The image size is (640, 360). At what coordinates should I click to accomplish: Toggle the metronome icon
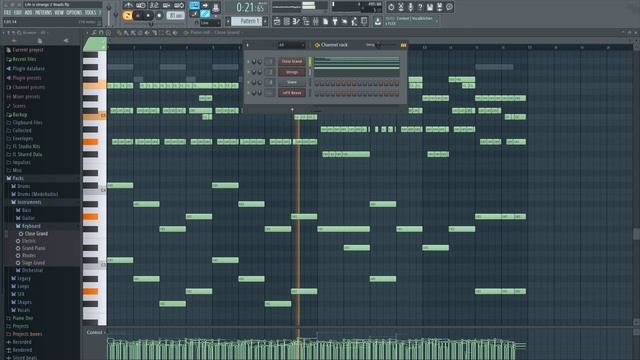pyautogui.click(x=129, y=5)
